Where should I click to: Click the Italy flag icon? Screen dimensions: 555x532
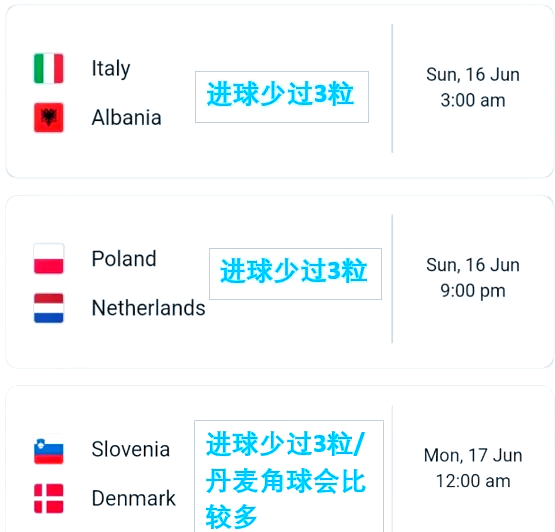48,68
